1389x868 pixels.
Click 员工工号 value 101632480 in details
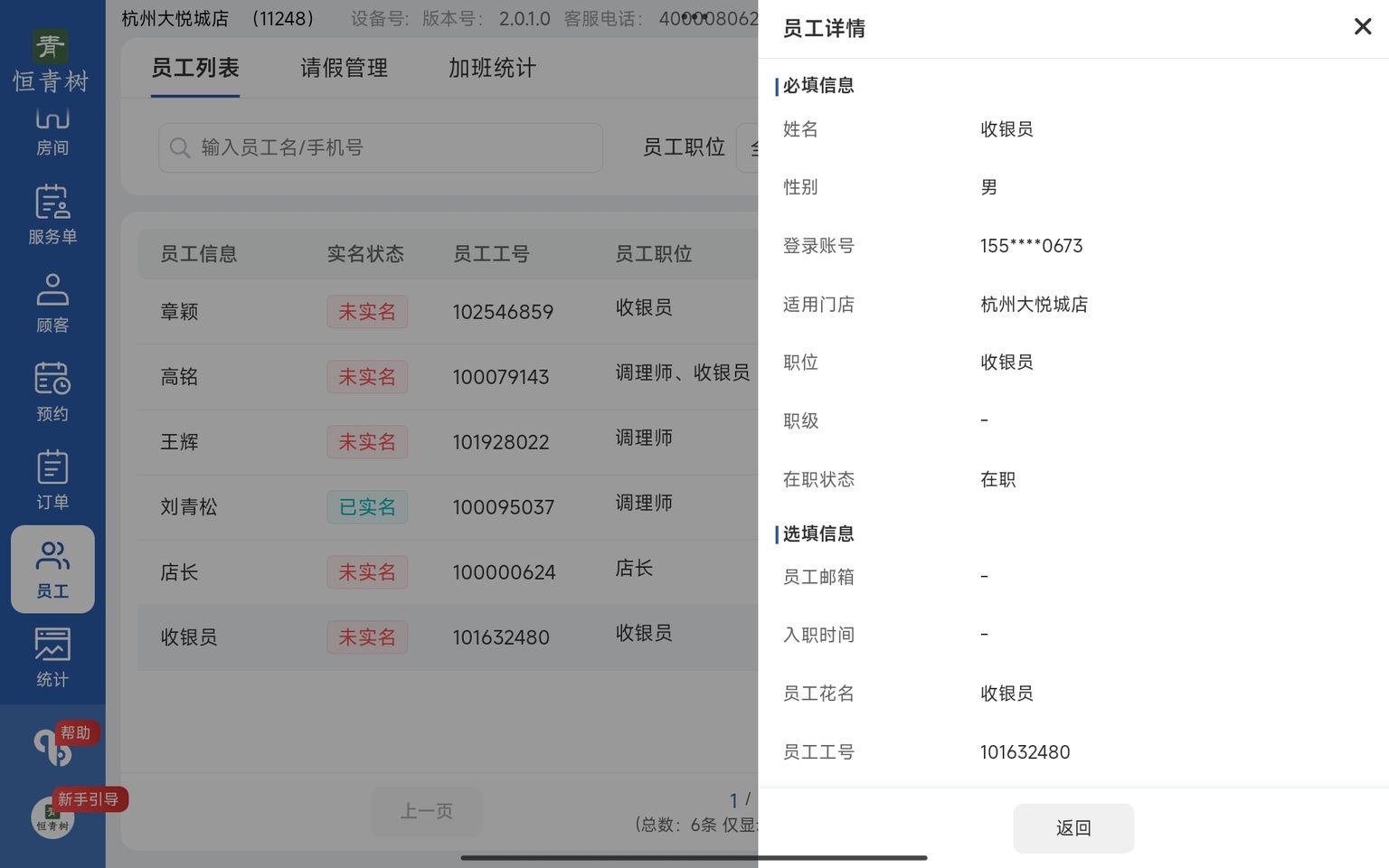(1025, 752)
